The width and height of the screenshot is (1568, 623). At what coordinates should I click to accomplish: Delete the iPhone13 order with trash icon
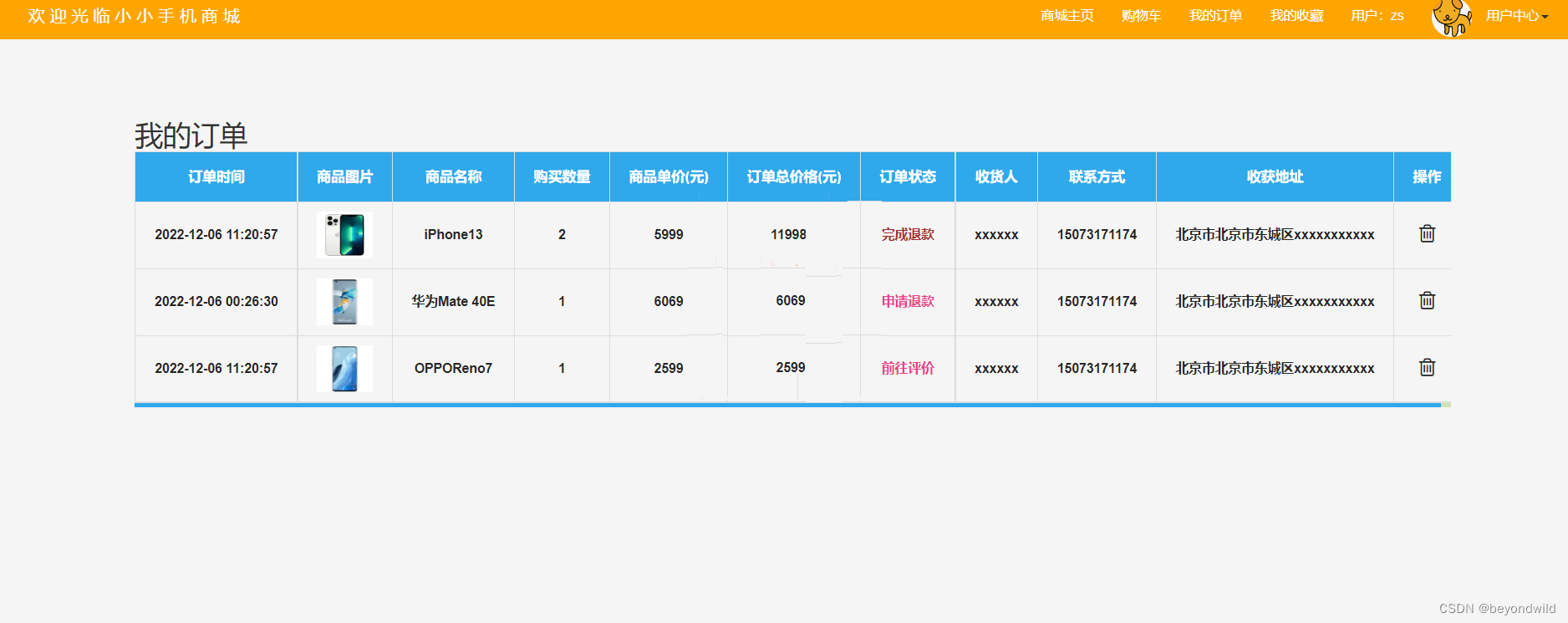point(1427,234)
